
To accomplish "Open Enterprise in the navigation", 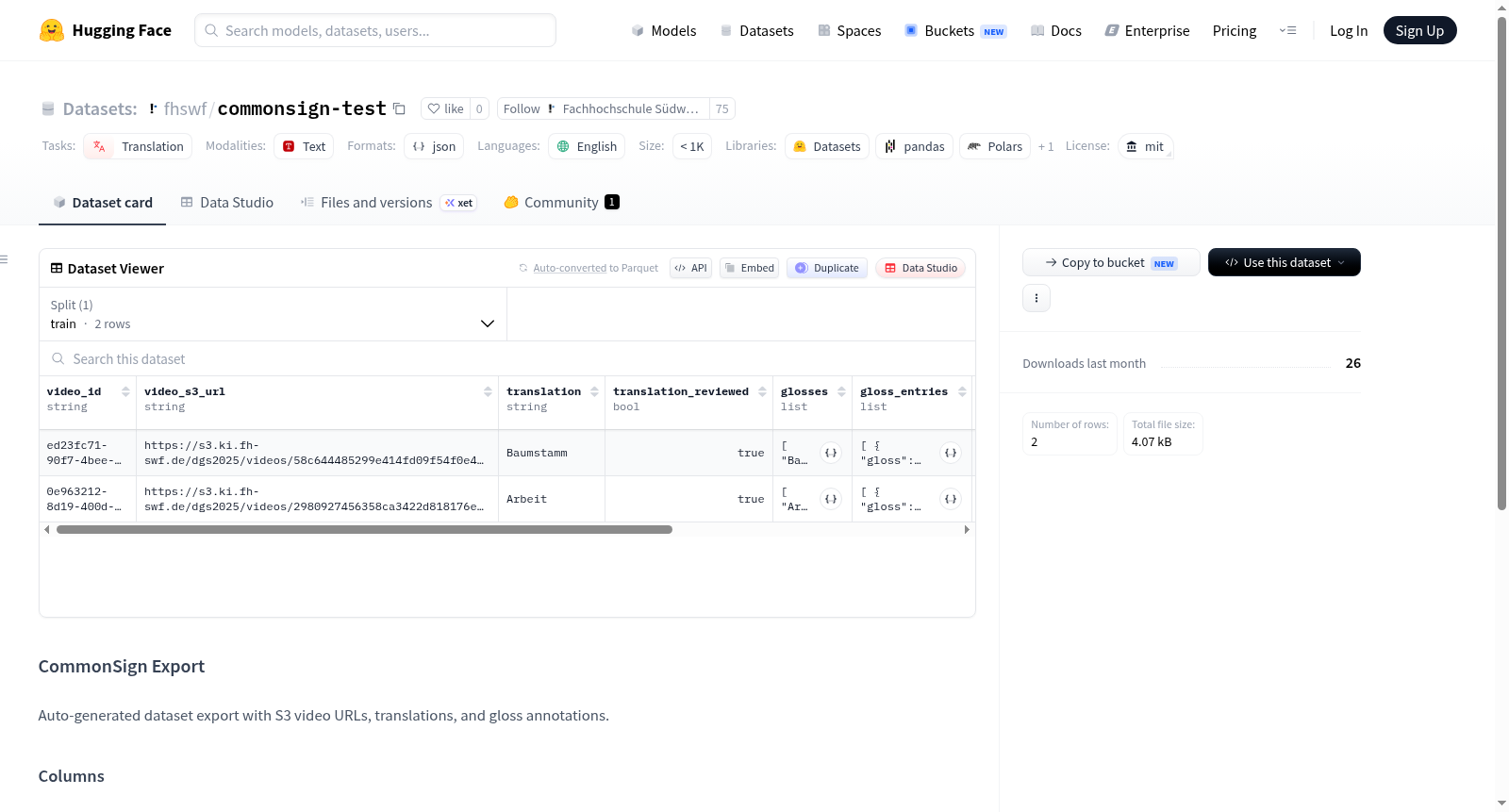I will 1147,30.
